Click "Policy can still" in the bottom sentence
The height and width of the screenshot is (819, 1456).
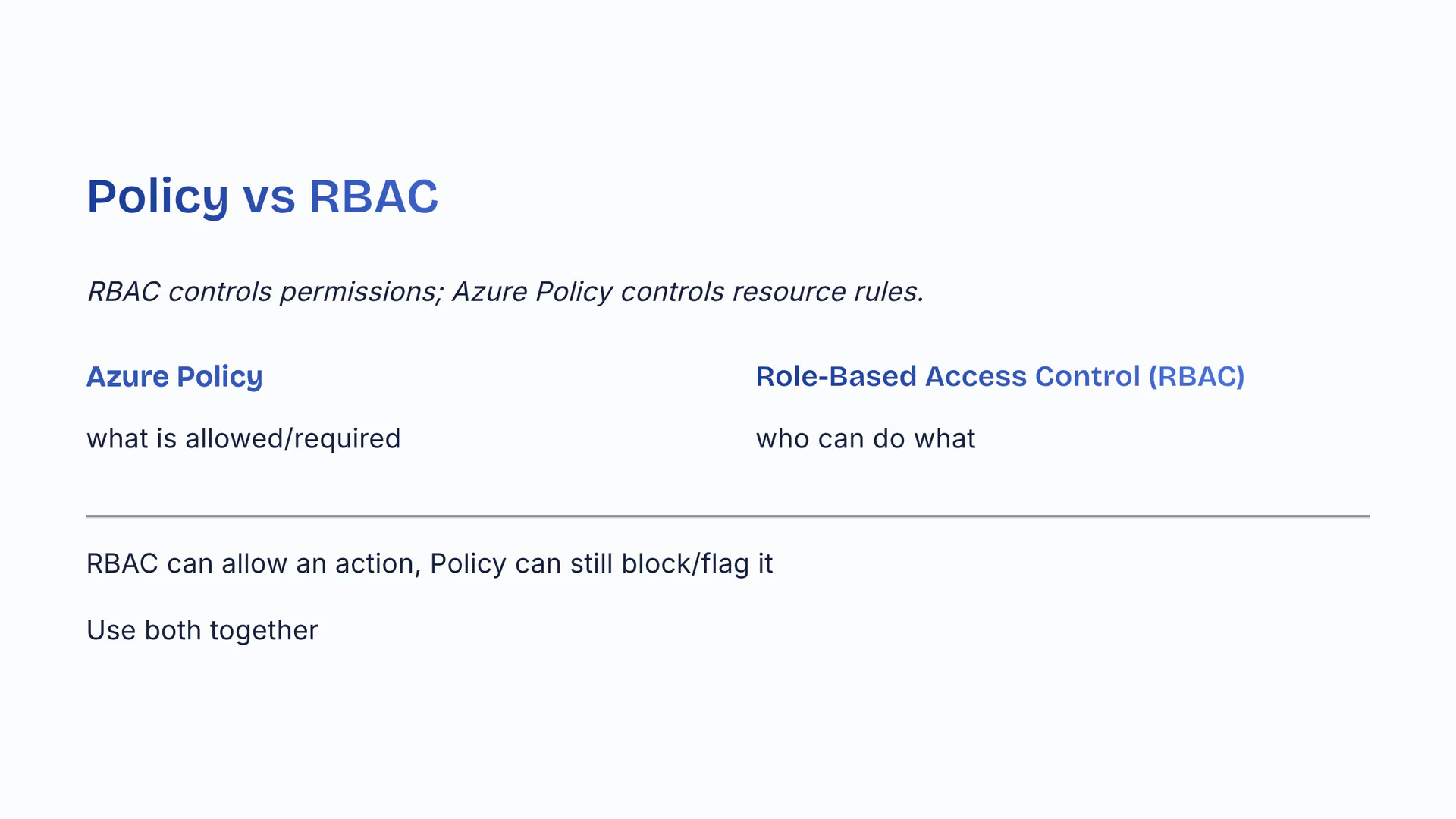pyautogui.click(x=521, y=564)
